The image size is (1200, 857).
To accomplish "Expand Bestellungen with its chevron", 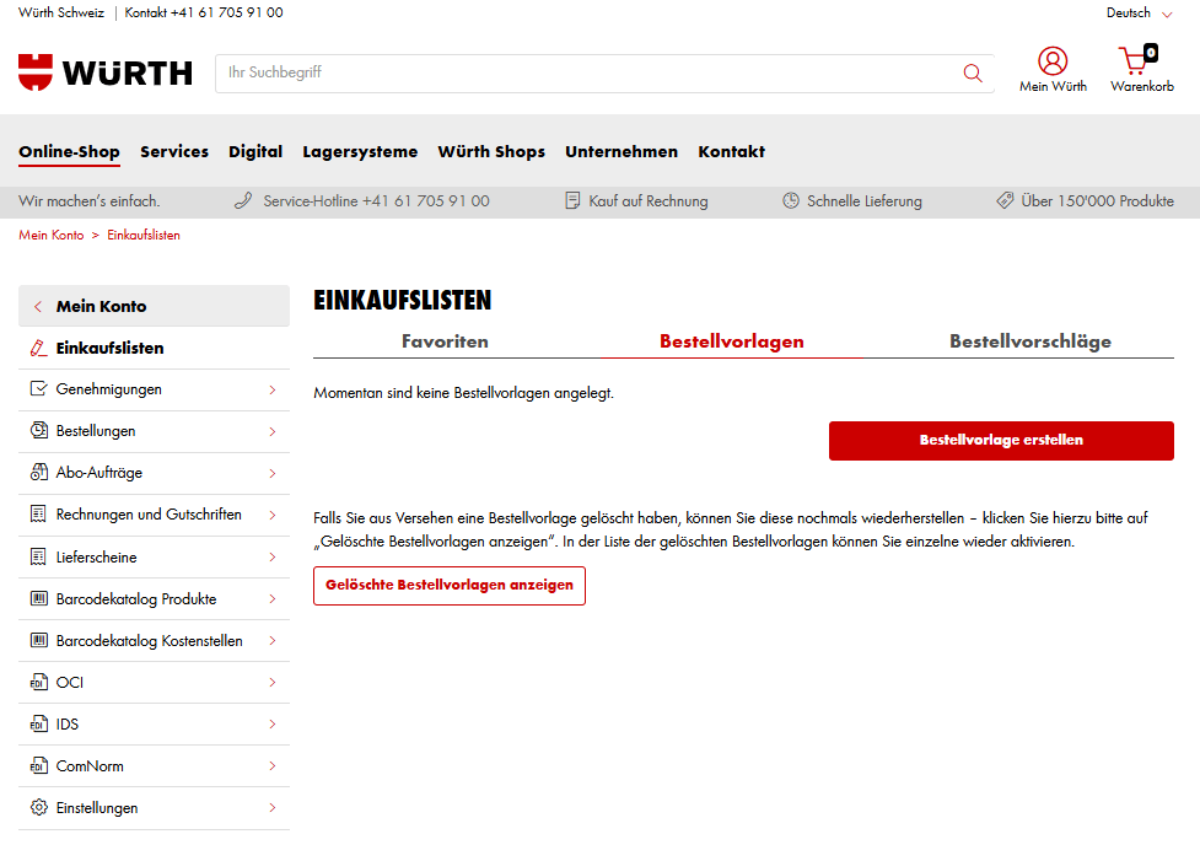I will coord(272,431).
